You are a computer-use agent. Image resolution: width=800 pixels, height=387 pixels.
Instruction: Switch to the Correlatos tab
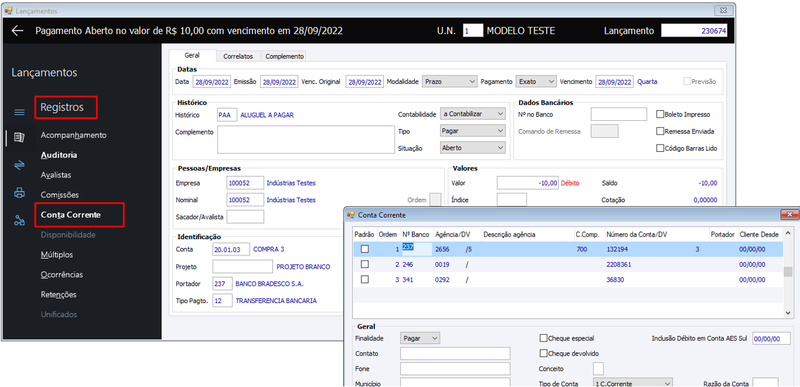(x=238, y=57)
